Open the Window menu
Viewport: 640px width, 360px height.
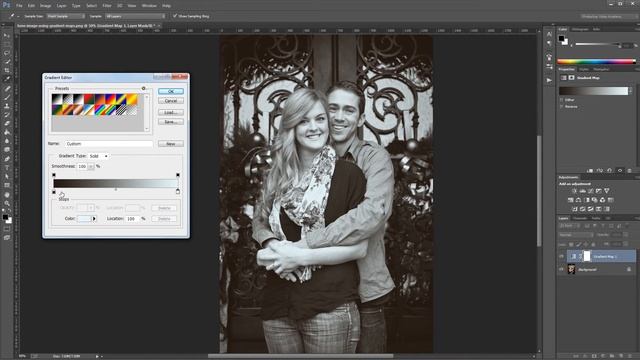click(x=149, y=6)
